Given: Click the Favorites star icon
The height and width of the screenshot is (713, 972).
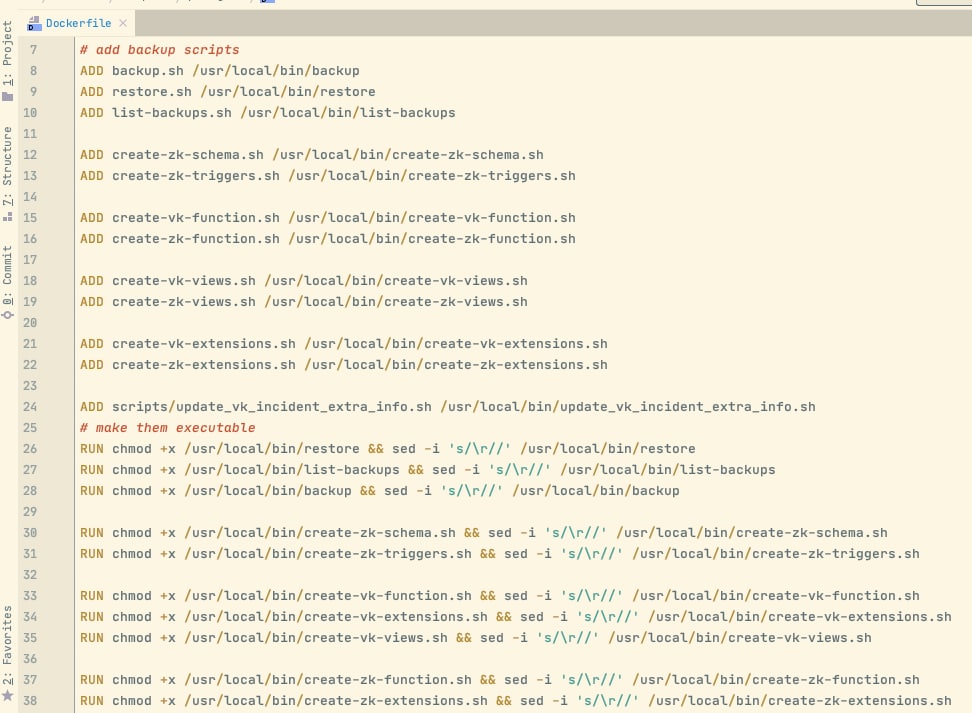Looking at the screenshot, I should click(x=7, y=695).
